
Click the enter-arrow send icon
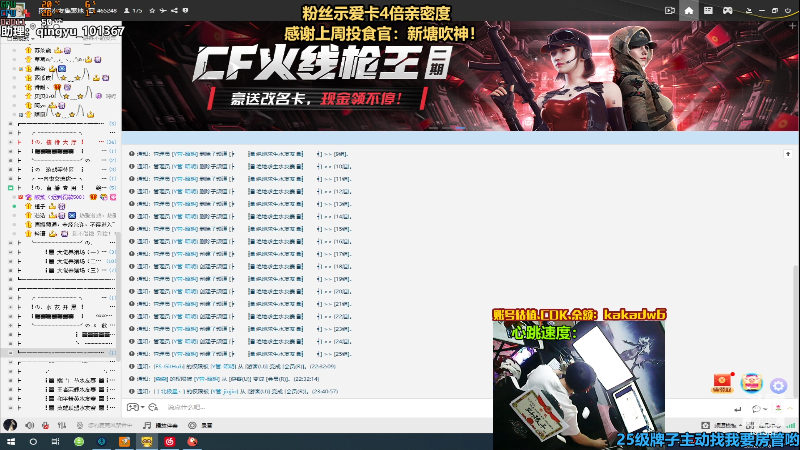(738, 409)
